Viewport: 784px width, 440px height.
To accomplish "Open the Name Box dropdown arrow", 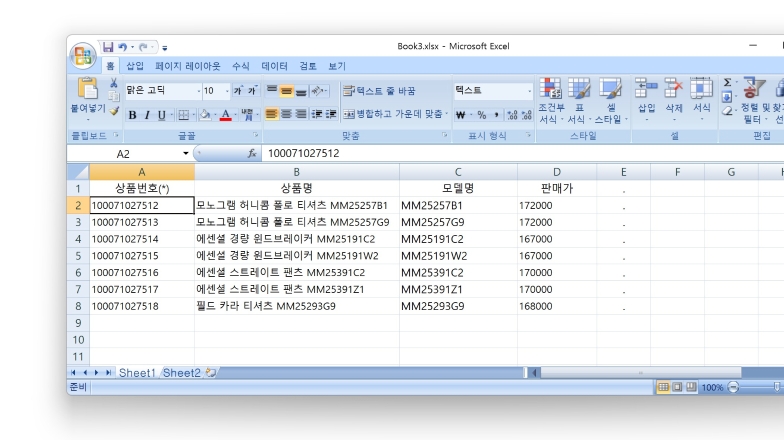I will point(186,154).
